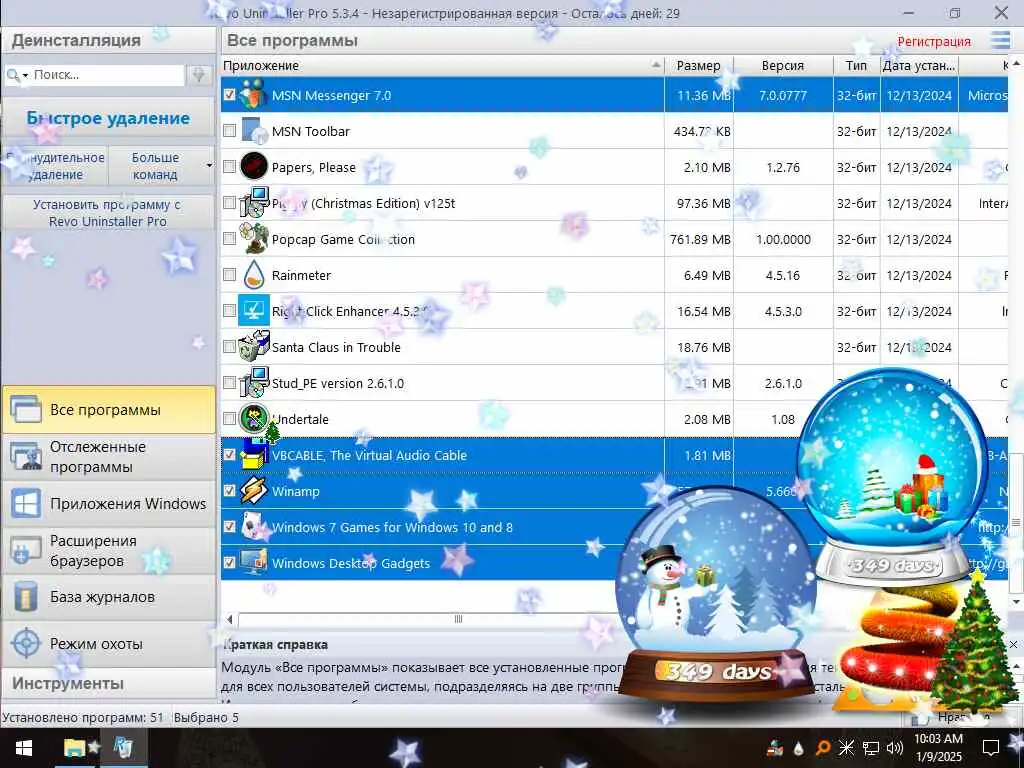Click the hamburger menu icon near Регистрация
This screenshot has width=1024, height=768.
pyautogui.click(x=1000, y=40)
